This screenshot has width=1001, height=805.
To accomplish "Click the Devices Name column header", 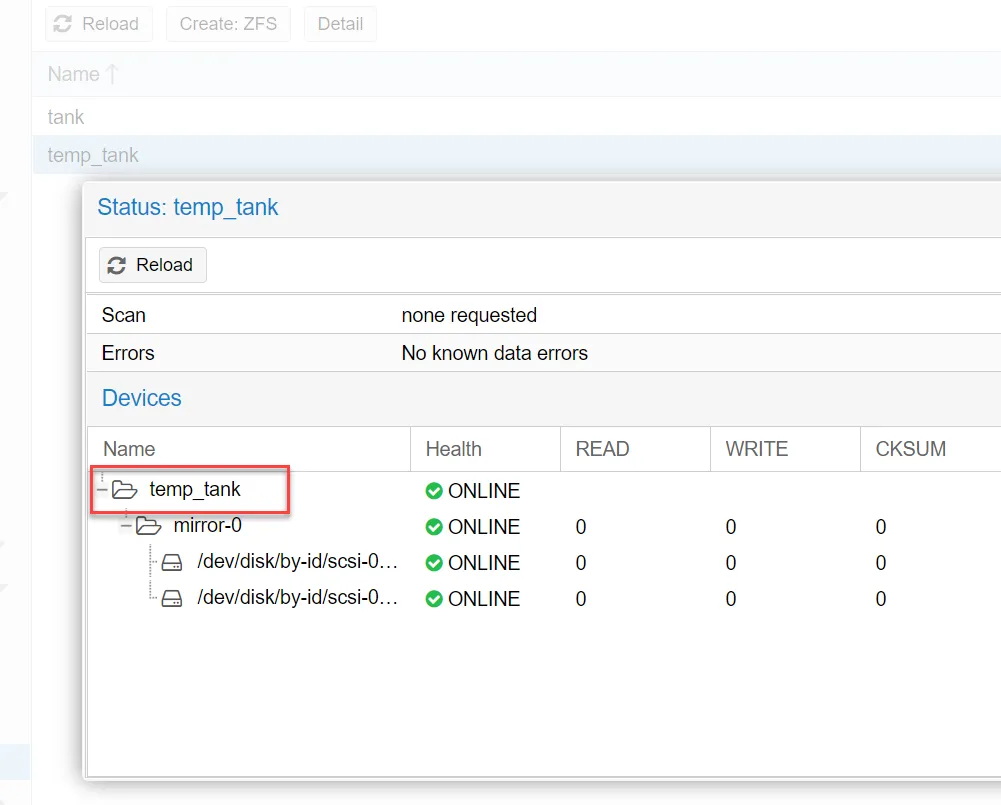I will pyautogui.click(x=249, y=449).
